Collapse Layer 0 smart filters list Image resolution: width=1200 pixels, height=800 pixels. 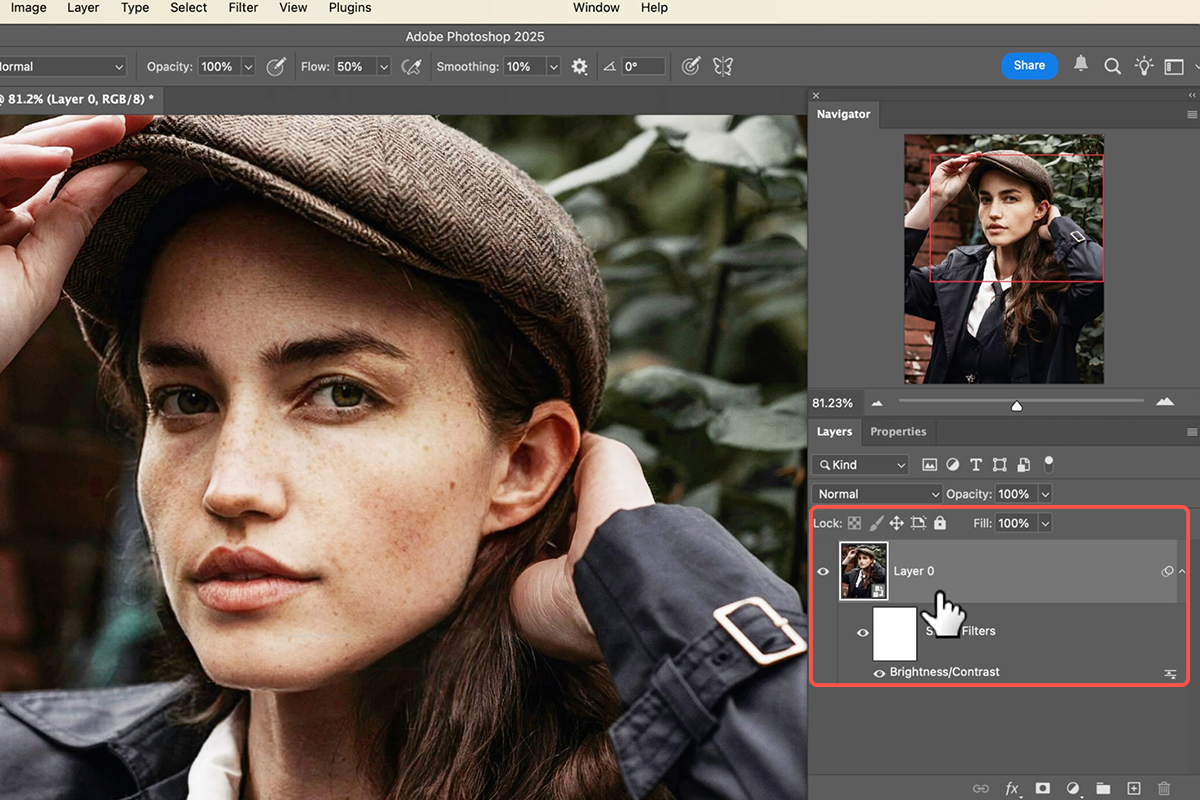tap(1182, 571)
